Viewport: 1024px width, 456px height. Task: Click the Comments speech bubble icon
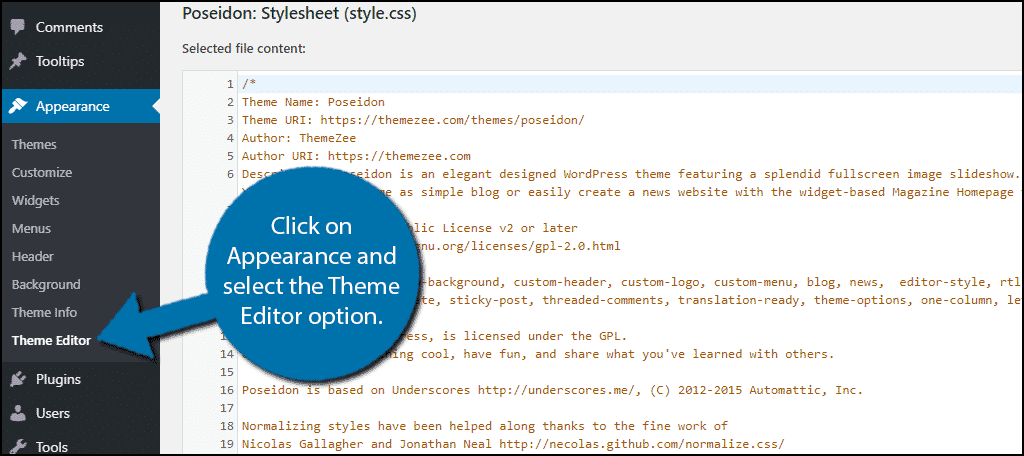coord(18,27)
